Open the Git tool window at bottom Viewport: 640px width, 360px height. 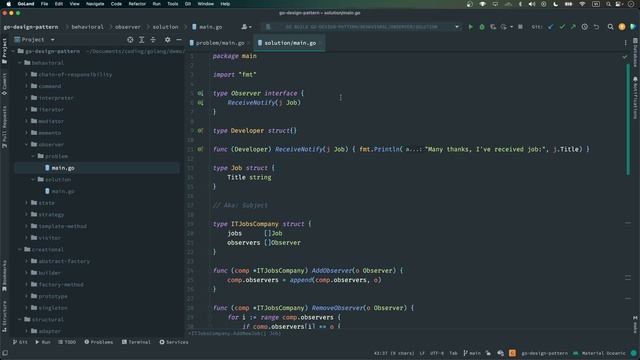[20, 342]
